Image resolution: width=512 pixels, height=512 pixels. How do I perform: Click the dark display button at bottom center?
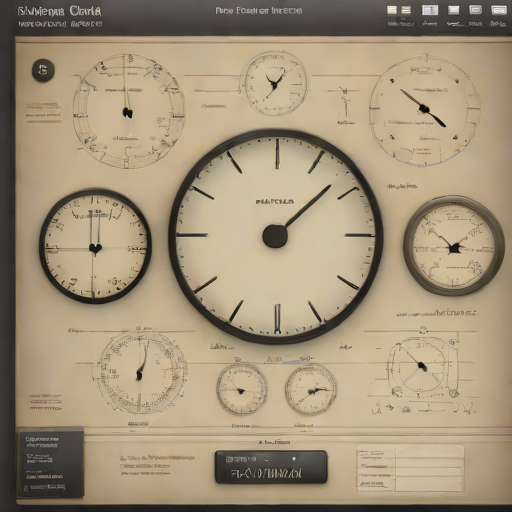point(271,467)
